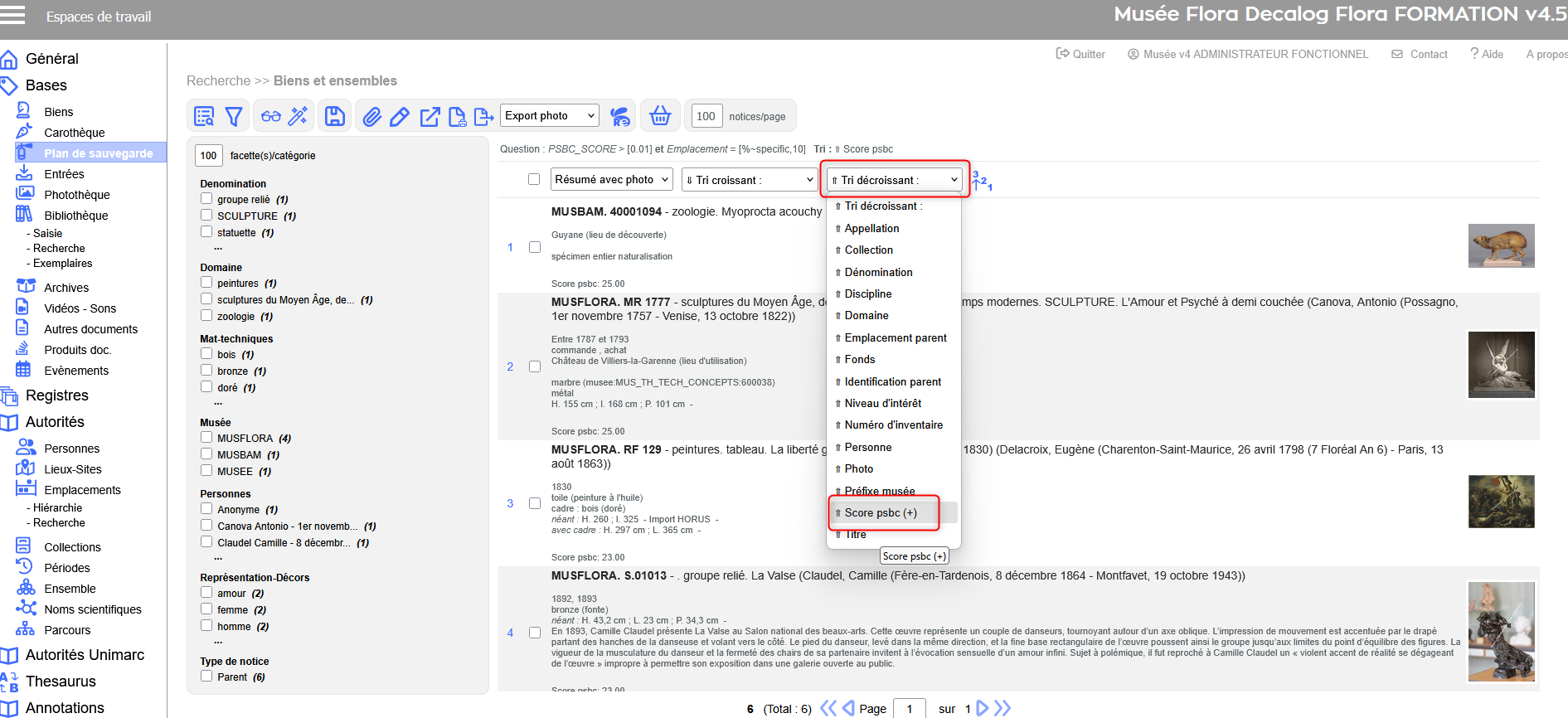Viewport: 1568px width, 718px height.
Task: Tick the MUSFLORA museum facet checkbox
Action: [206, 438]
